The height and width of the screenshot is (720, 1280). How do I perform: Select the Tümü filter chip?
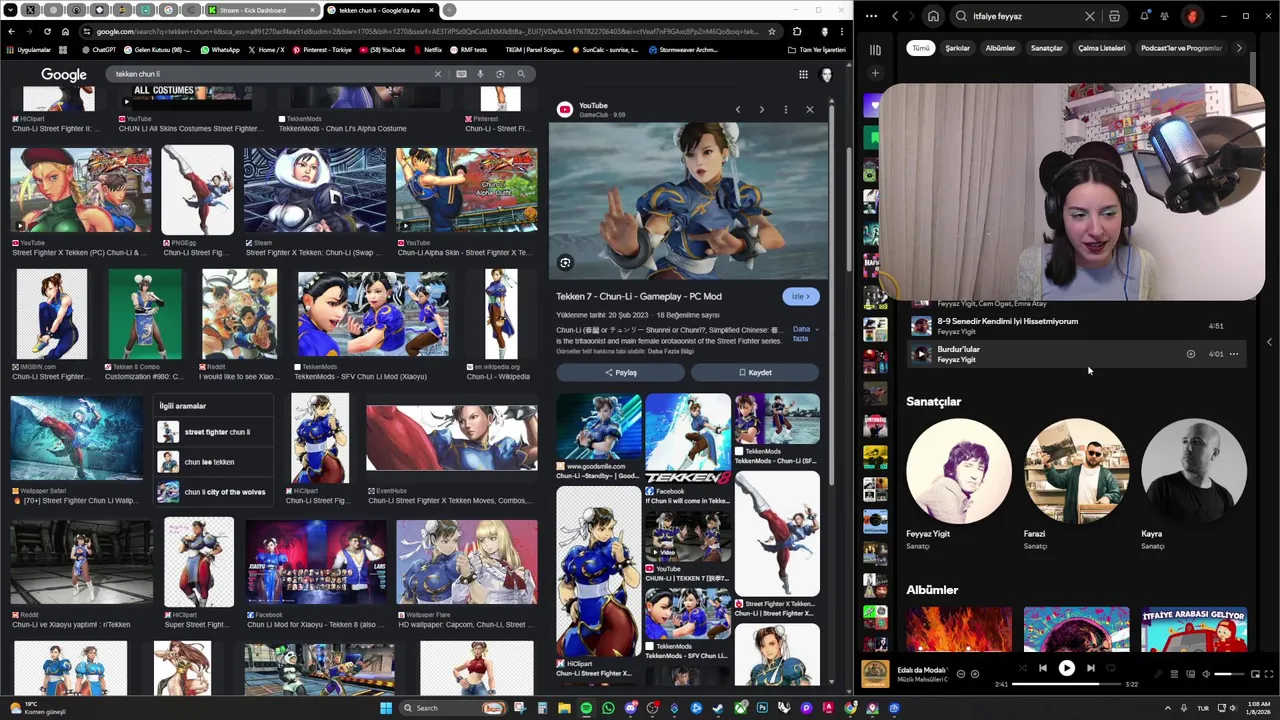pos(920,48)
